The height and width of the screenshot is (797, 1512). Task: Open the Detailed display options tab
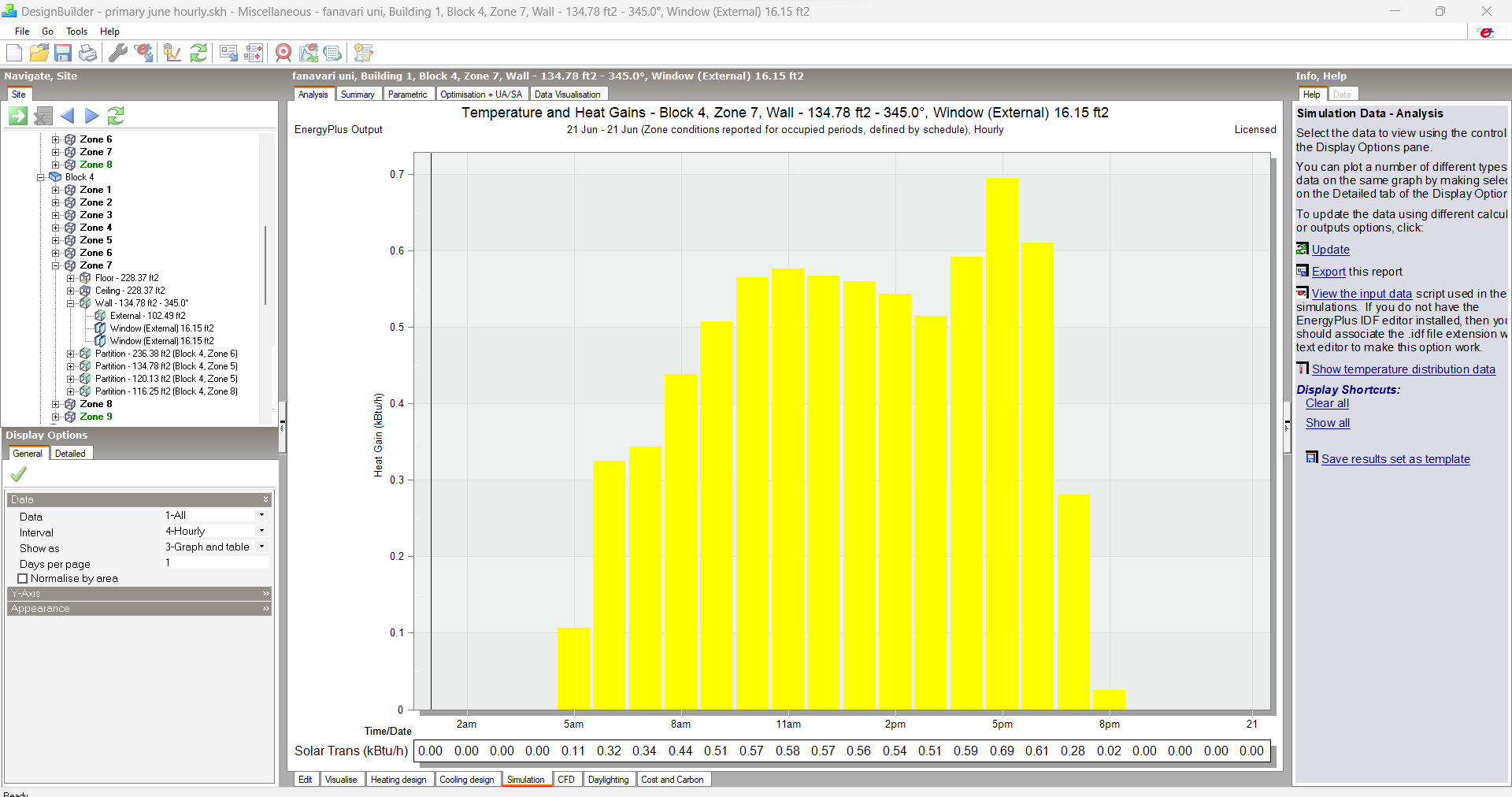coord(70,454)
